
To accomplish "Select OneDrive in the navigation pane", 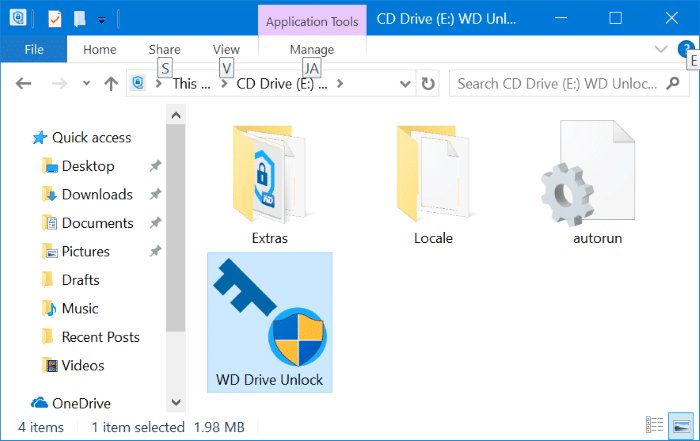I will (x=71, y=404).
